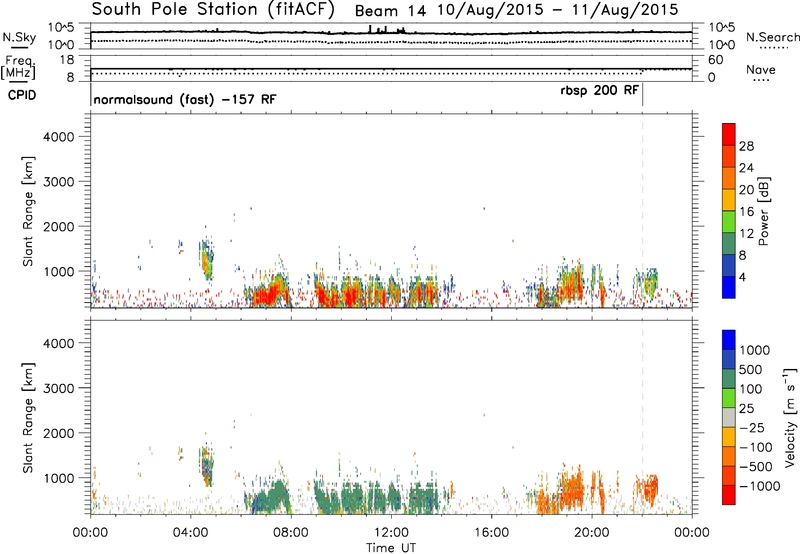800x554 pixels.
Task: Click the '3000' range tick on the velocity panel
Action: click(59, 388)
